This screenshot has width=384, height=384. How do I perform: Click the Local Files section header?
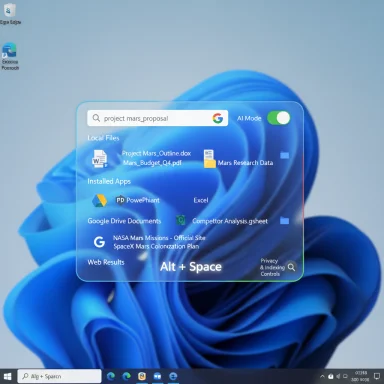coord(103,138)
